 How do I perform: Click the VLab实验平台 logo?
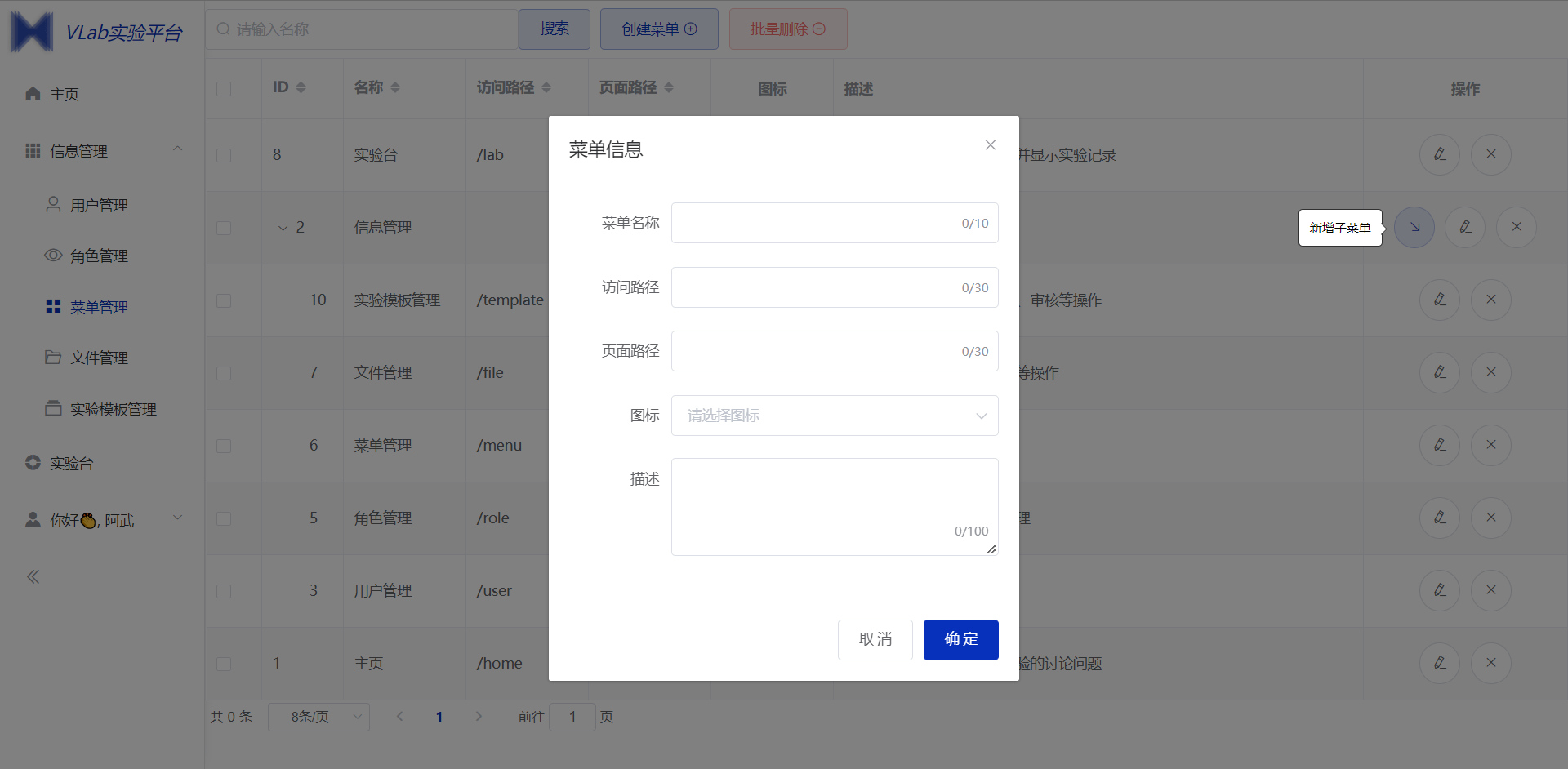pyautogui.click(x=96, y=32)
